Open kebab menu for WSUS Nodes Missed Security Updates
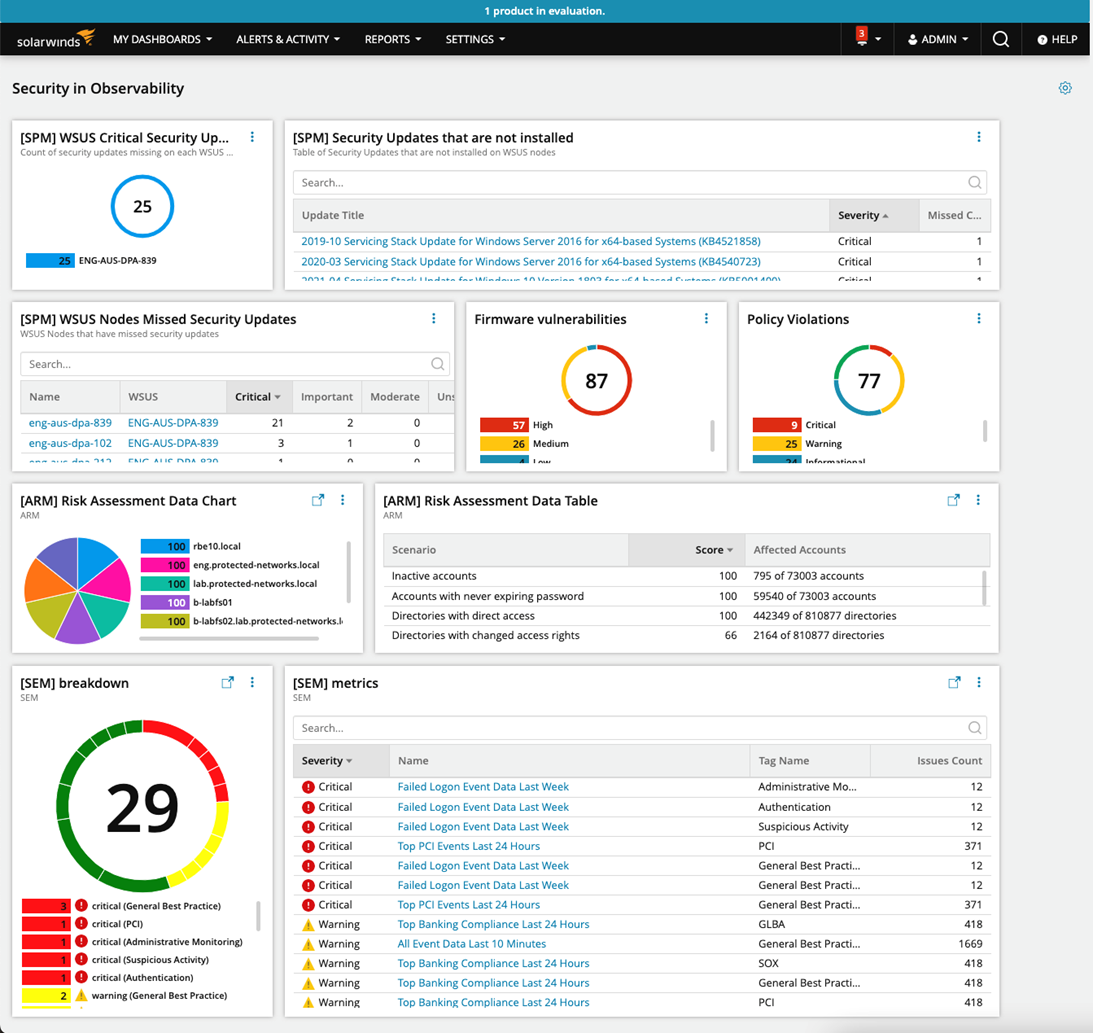Viewport: 1093px width, 1033px height. (x=434, y=319)
